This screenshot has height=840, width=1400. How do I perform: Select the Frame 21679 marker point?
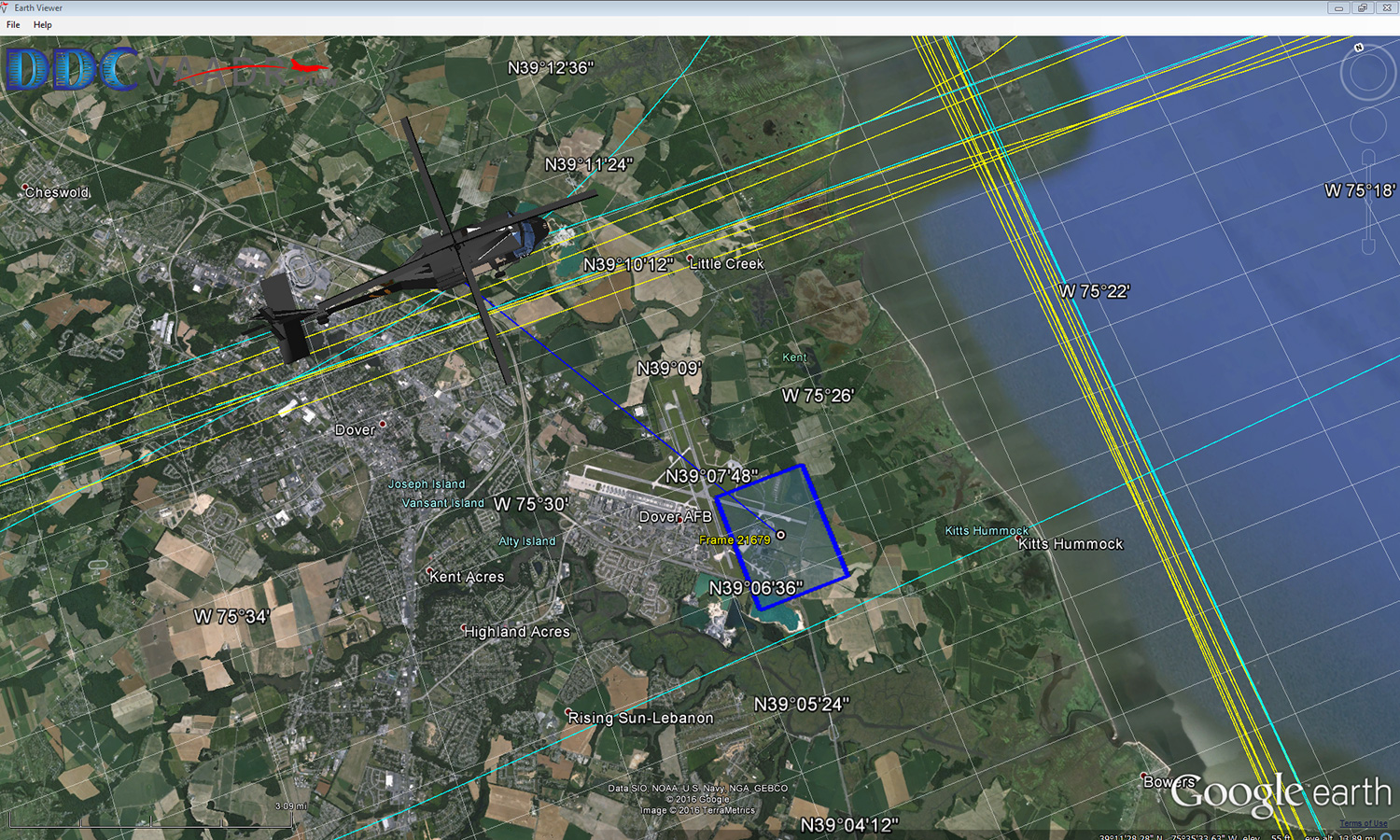point(781,535)
